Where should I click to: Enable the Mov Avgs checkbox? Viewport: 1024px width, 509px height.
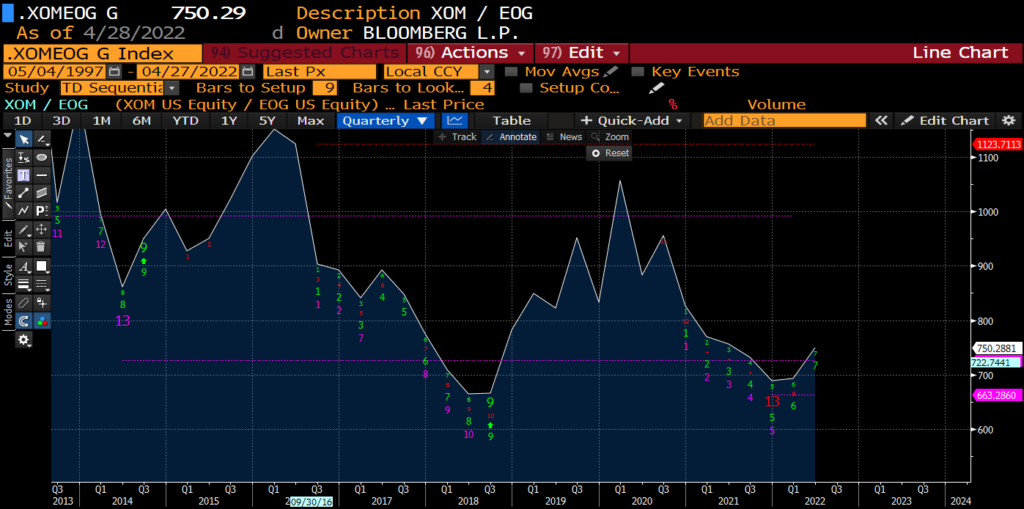[x=512, y=72]
